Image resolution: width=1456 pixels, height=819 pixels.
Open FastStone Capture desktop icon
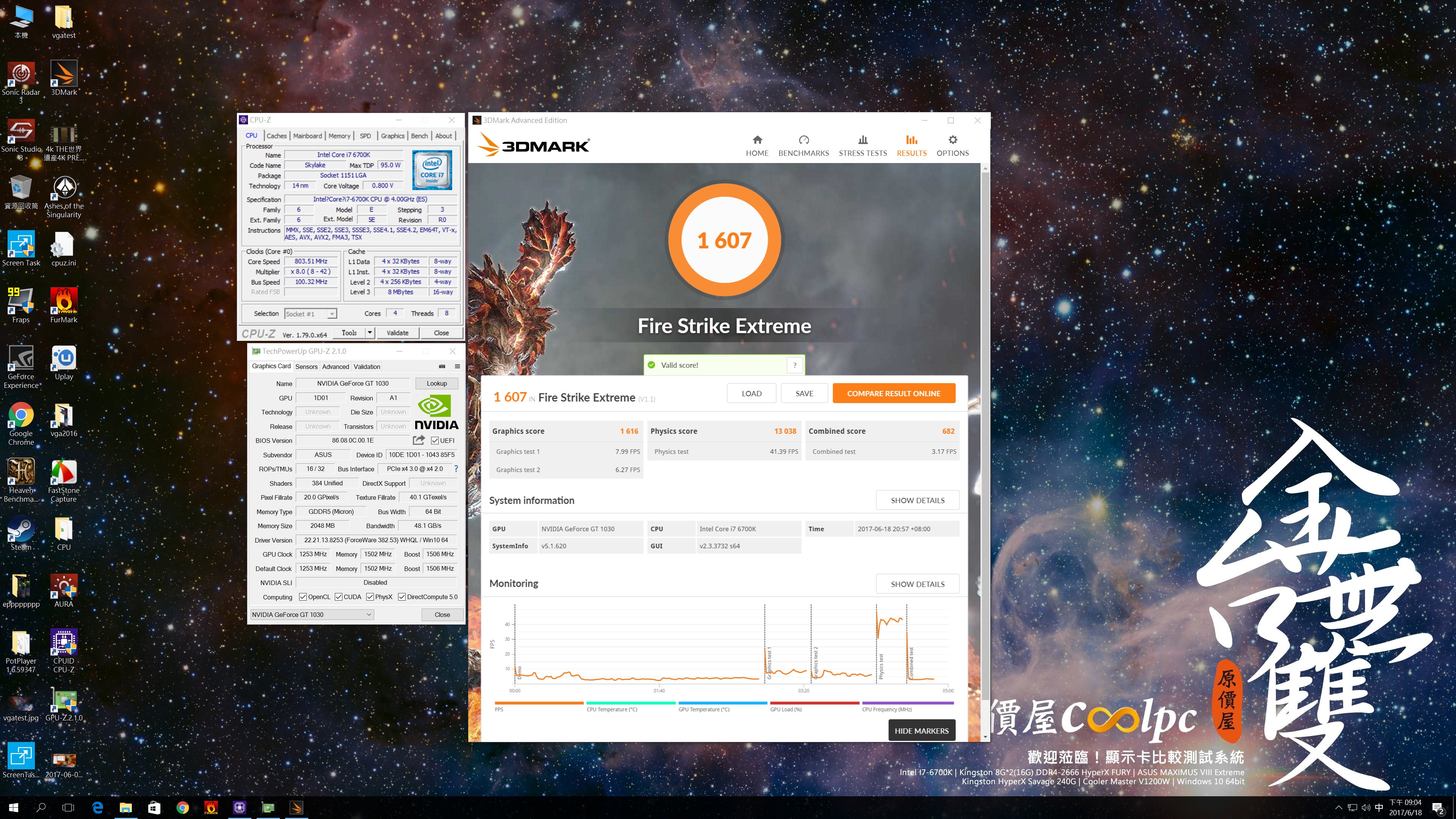[x=64, y=480]
